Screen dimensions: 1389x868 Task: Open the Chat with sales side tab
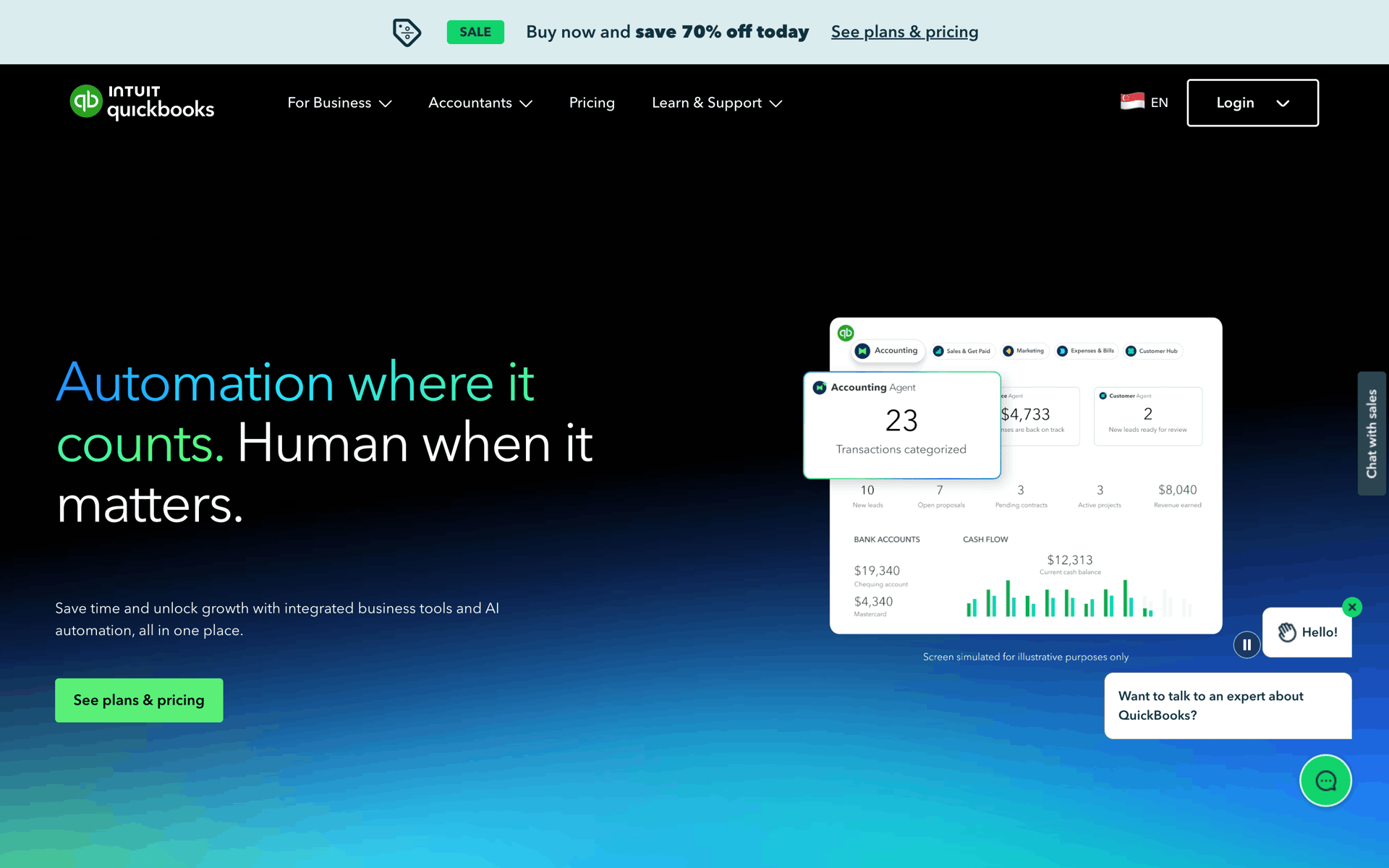[1372, 433]
